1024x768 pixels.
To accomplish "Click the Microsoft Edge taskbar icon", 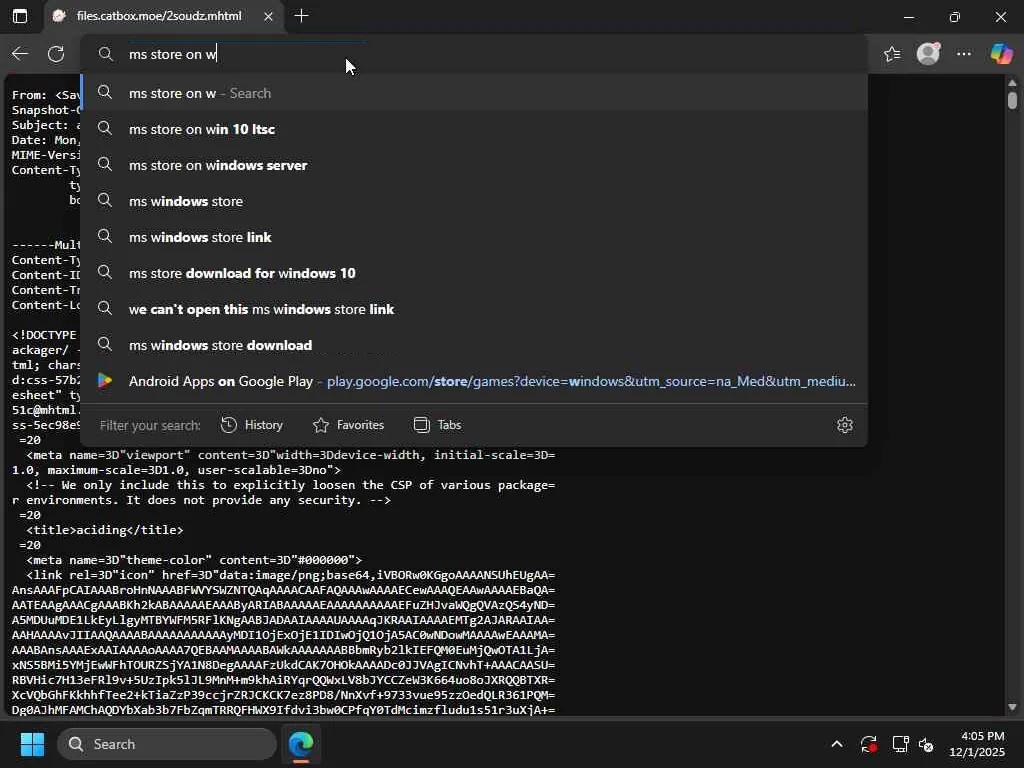I will click(301, 744).
